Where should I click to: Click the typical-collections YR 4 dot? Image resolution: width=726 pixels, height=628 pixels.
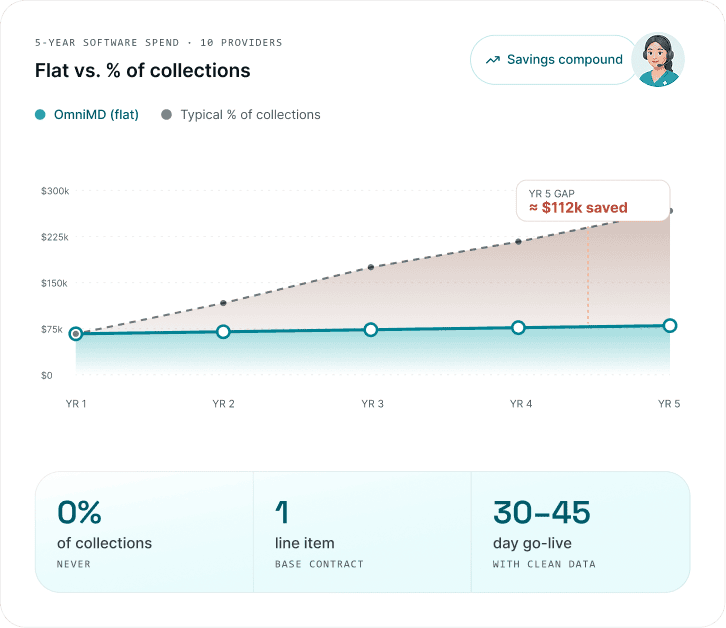tap(518, 242)
